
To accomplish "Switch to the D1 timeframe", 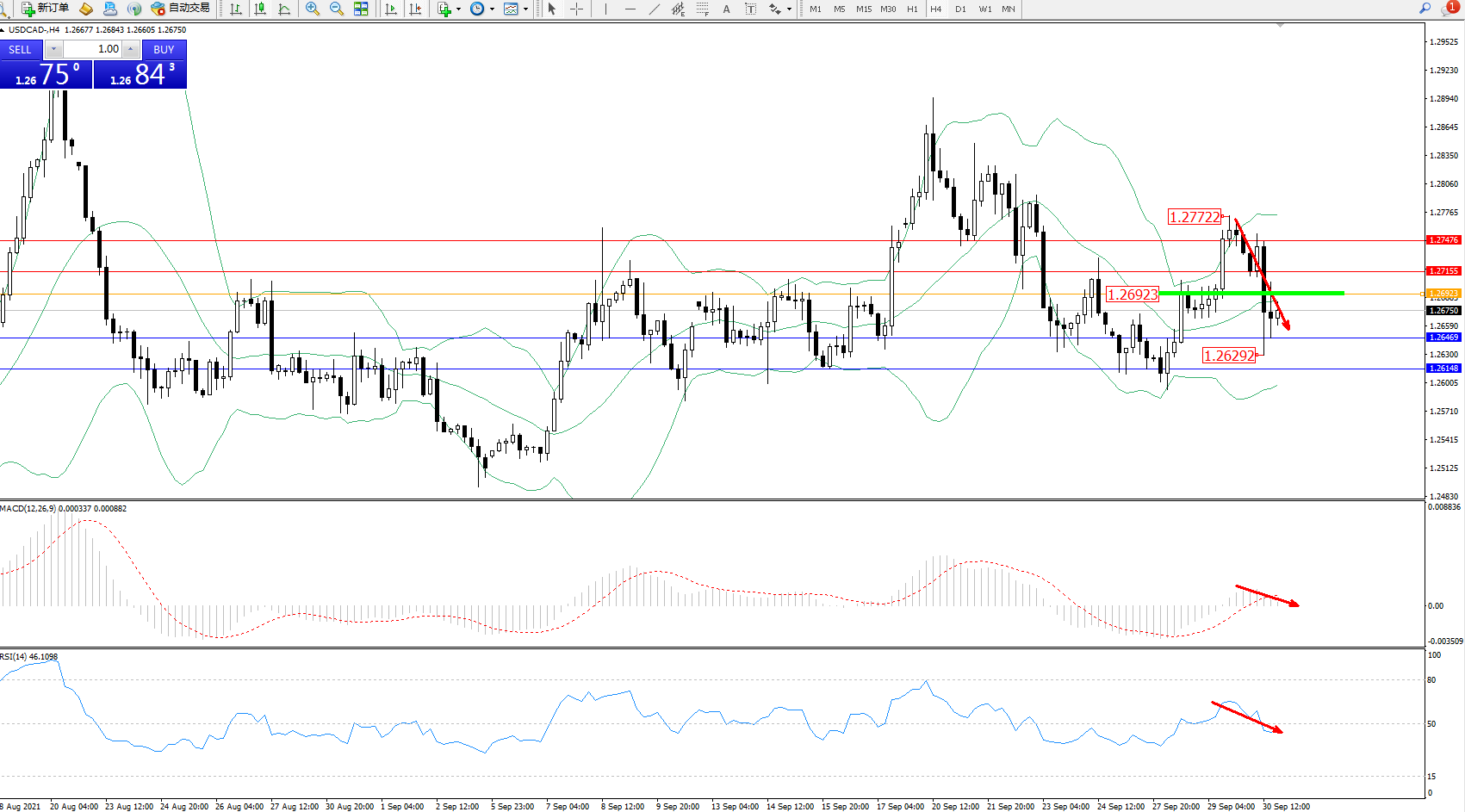I will pyautogui.click(x=960, y=9).
